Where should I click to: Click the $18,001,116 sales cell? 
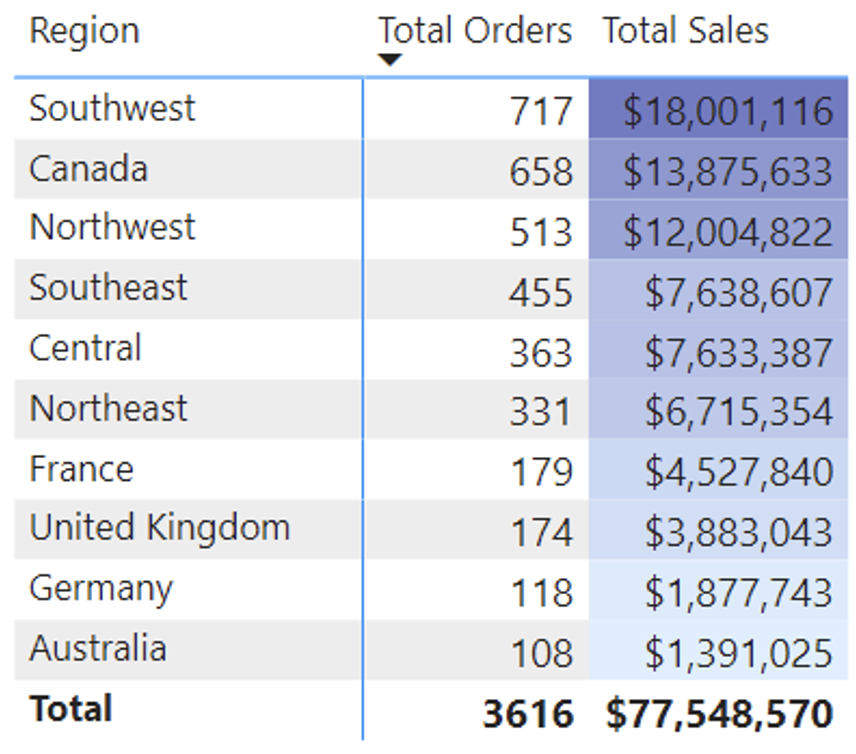point(718,109)
